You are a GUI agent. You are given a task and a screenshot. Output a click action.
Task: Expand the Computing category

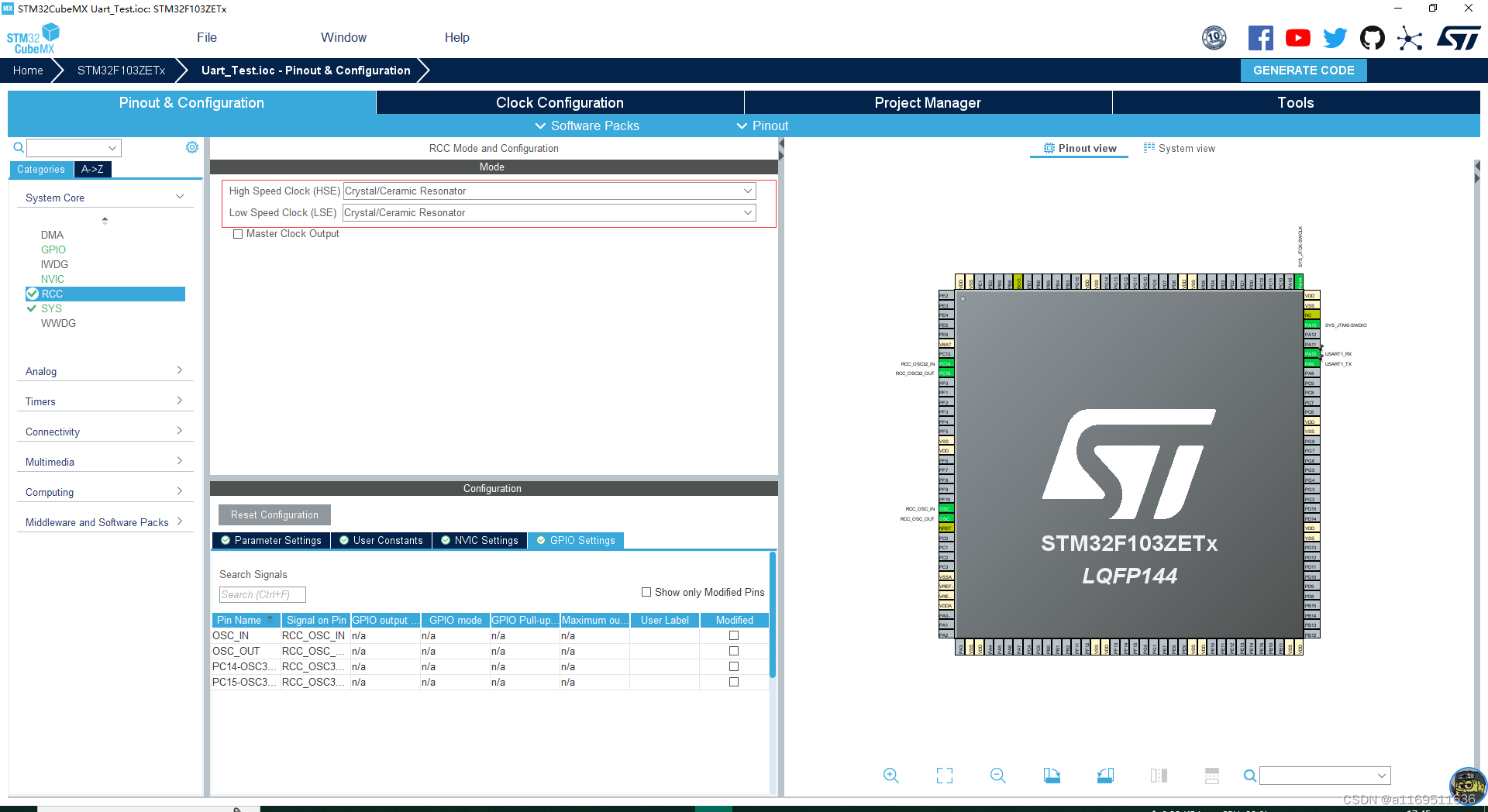coord(105,492)
